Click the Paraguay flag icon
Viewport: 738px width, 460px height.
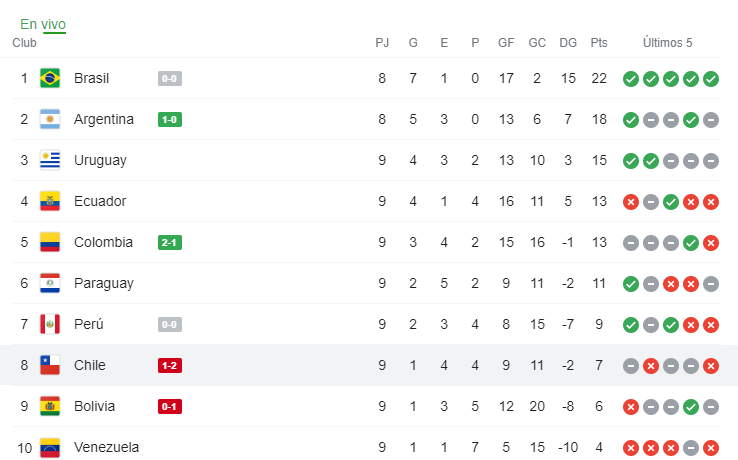(x=50, y=283)
